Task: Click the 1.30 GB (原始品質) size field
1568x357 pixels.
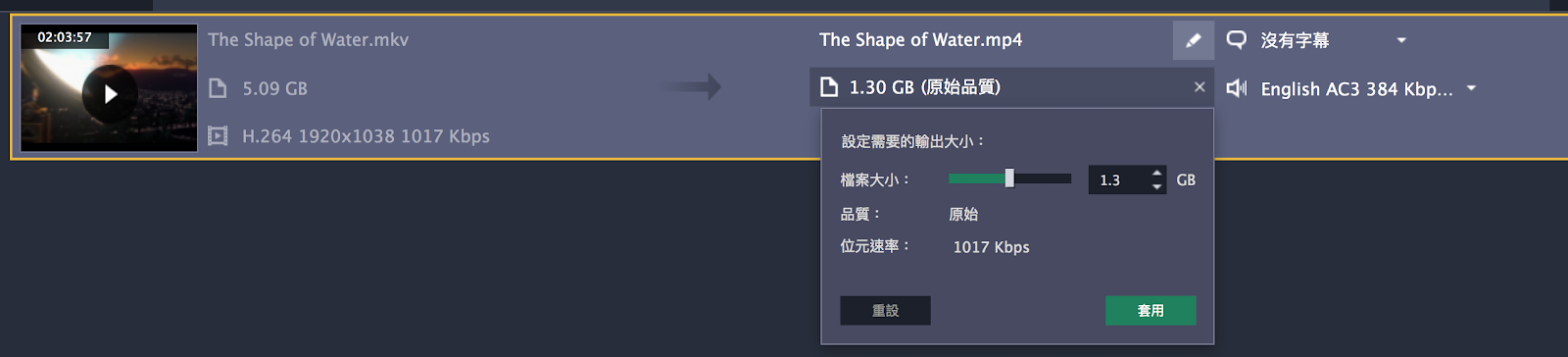Action: pos(1011,87)
